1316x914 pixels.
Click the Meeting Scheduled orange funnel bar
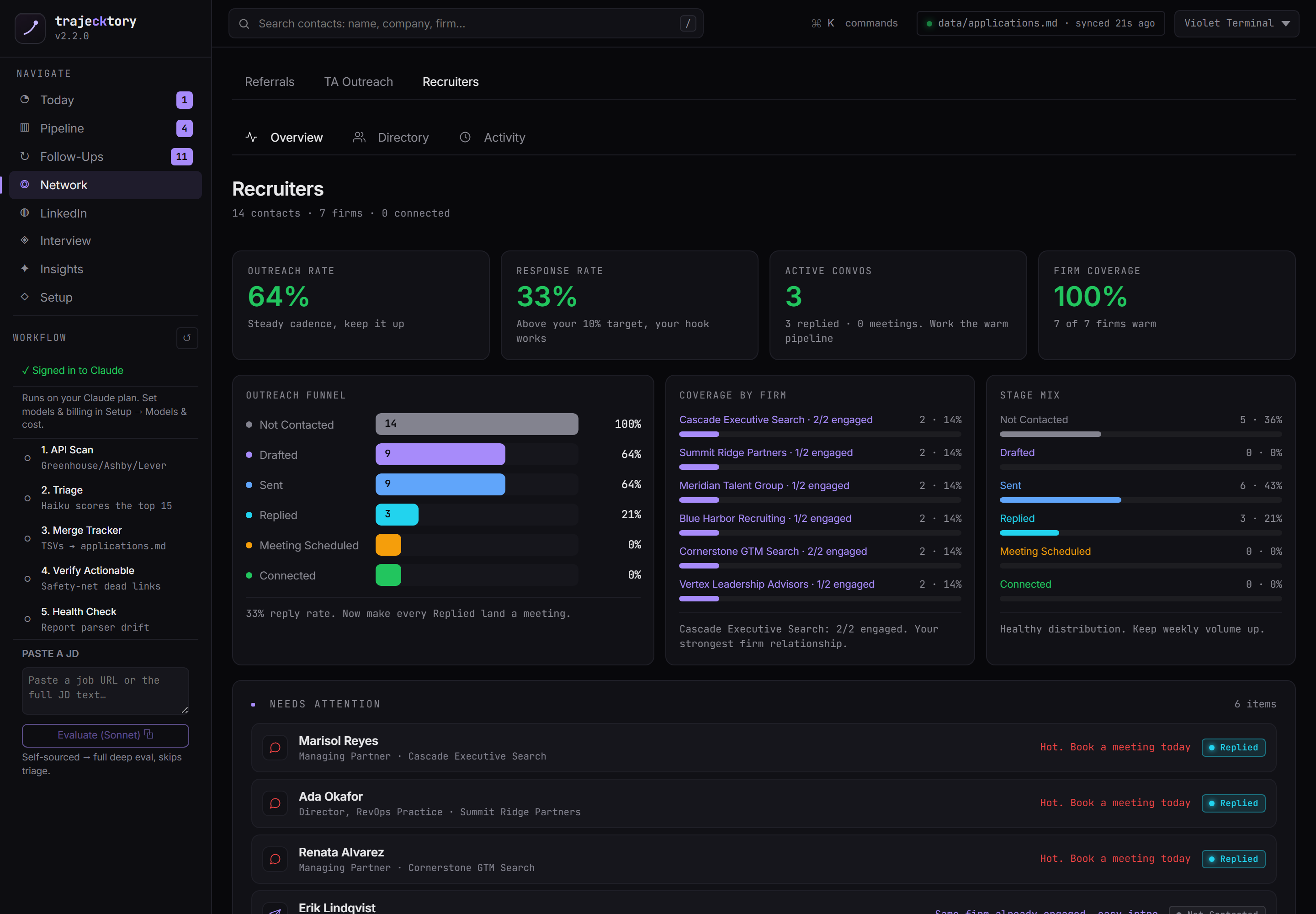pyautogui.click(x=388, y=545)
